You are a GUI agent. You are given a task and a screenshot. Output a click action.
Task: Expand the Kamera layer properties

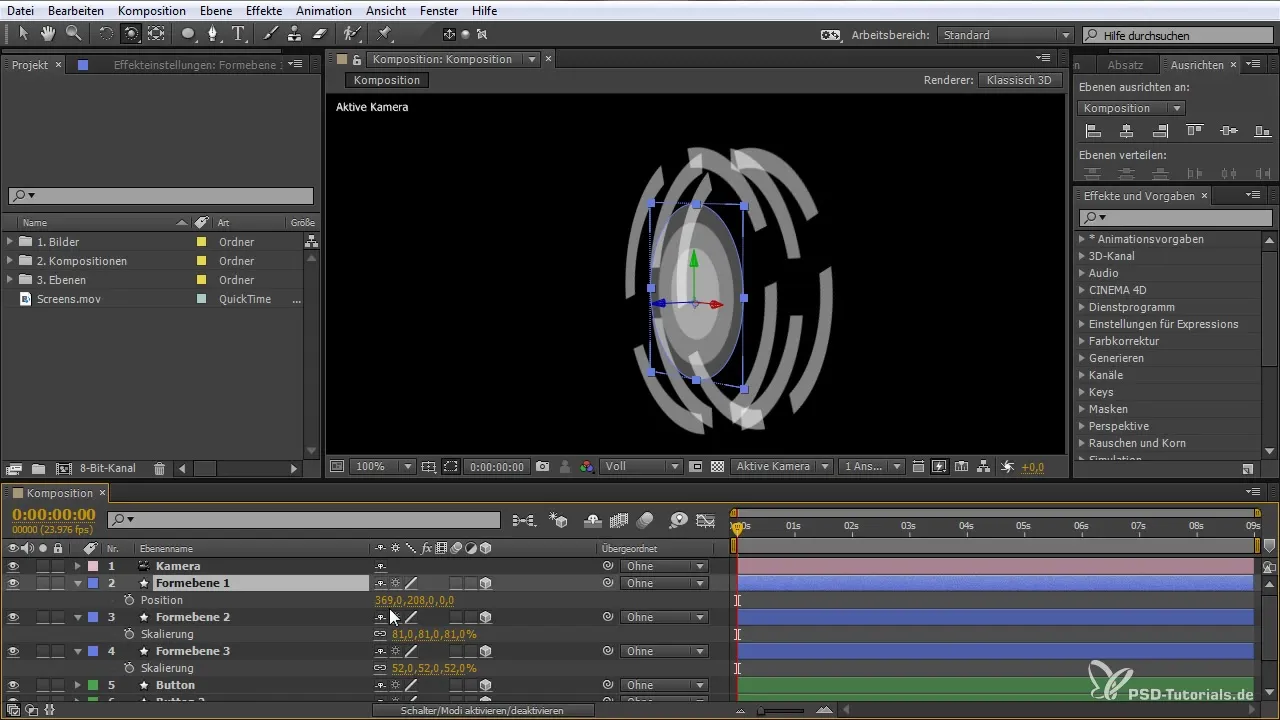pos(78,566)
